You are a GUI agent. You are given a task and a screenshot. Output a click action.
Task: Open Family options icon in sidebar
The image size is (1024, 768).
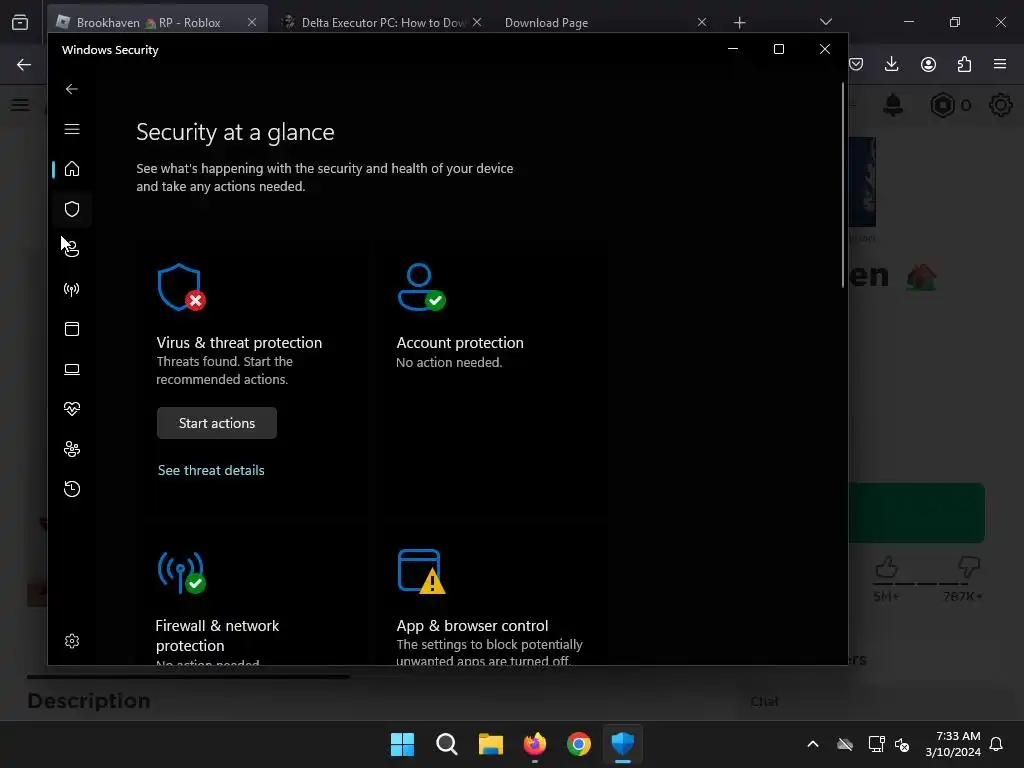tap(72, 449)
